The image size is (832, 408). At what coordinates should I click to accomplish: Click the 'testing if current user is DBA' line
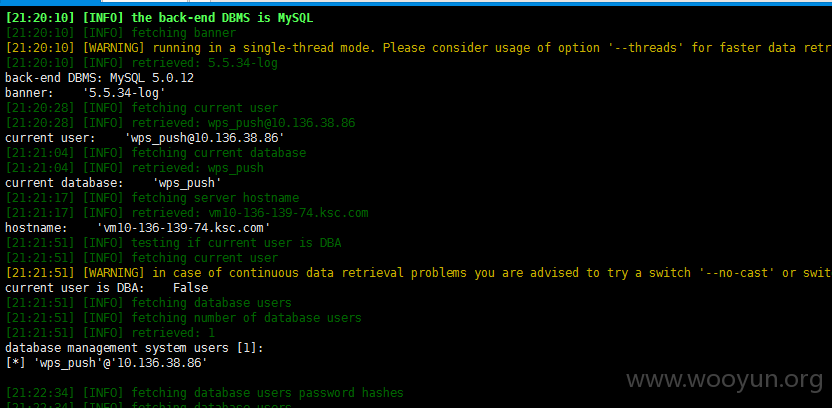pos(174,243)
